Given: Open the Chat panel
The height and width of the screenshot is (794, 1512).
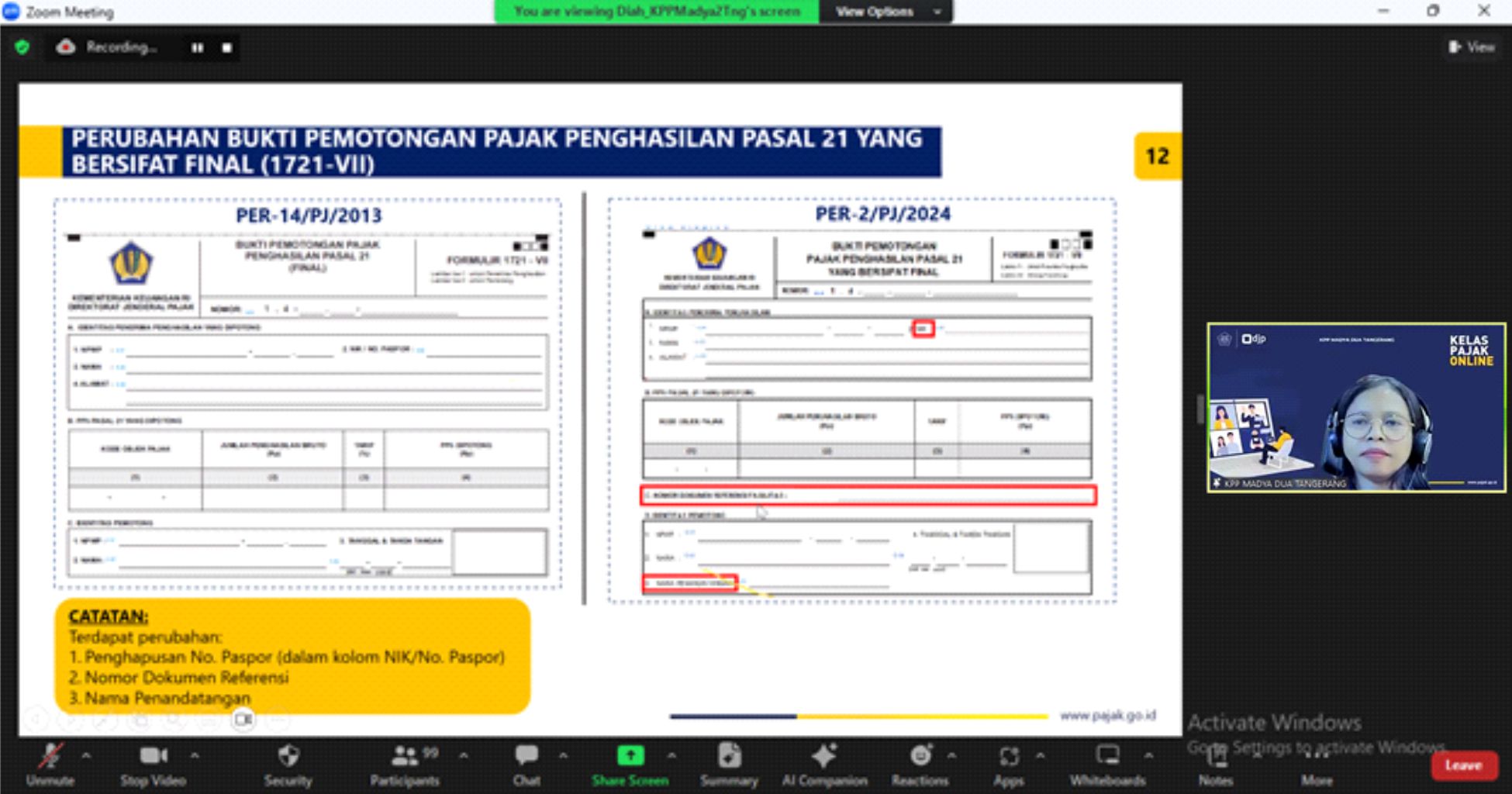Looking at the screenshot, I should coord(526,756).
